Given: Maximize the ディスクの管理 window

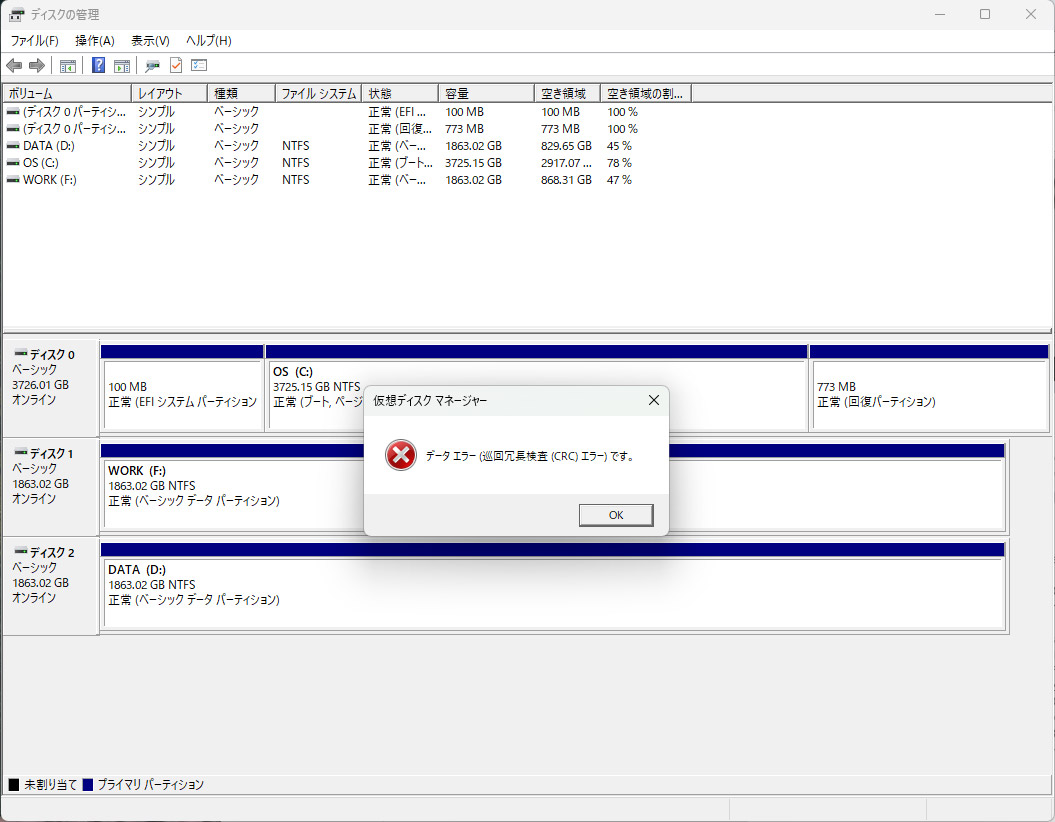Looking at the screenshot, I should [x=985, y=14].
